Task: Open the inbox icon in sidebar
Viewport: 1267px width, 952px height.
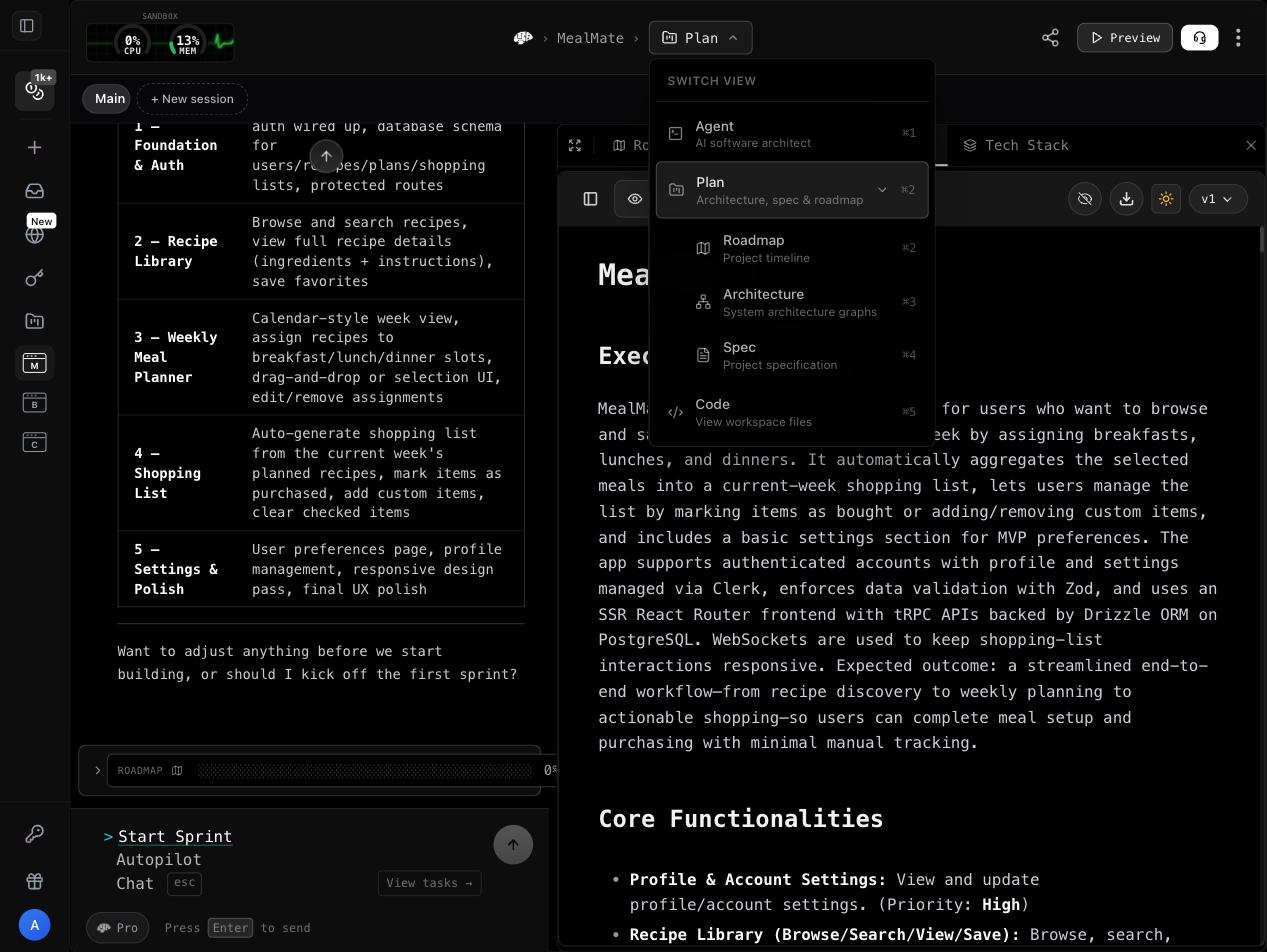Action: [35, 191]
